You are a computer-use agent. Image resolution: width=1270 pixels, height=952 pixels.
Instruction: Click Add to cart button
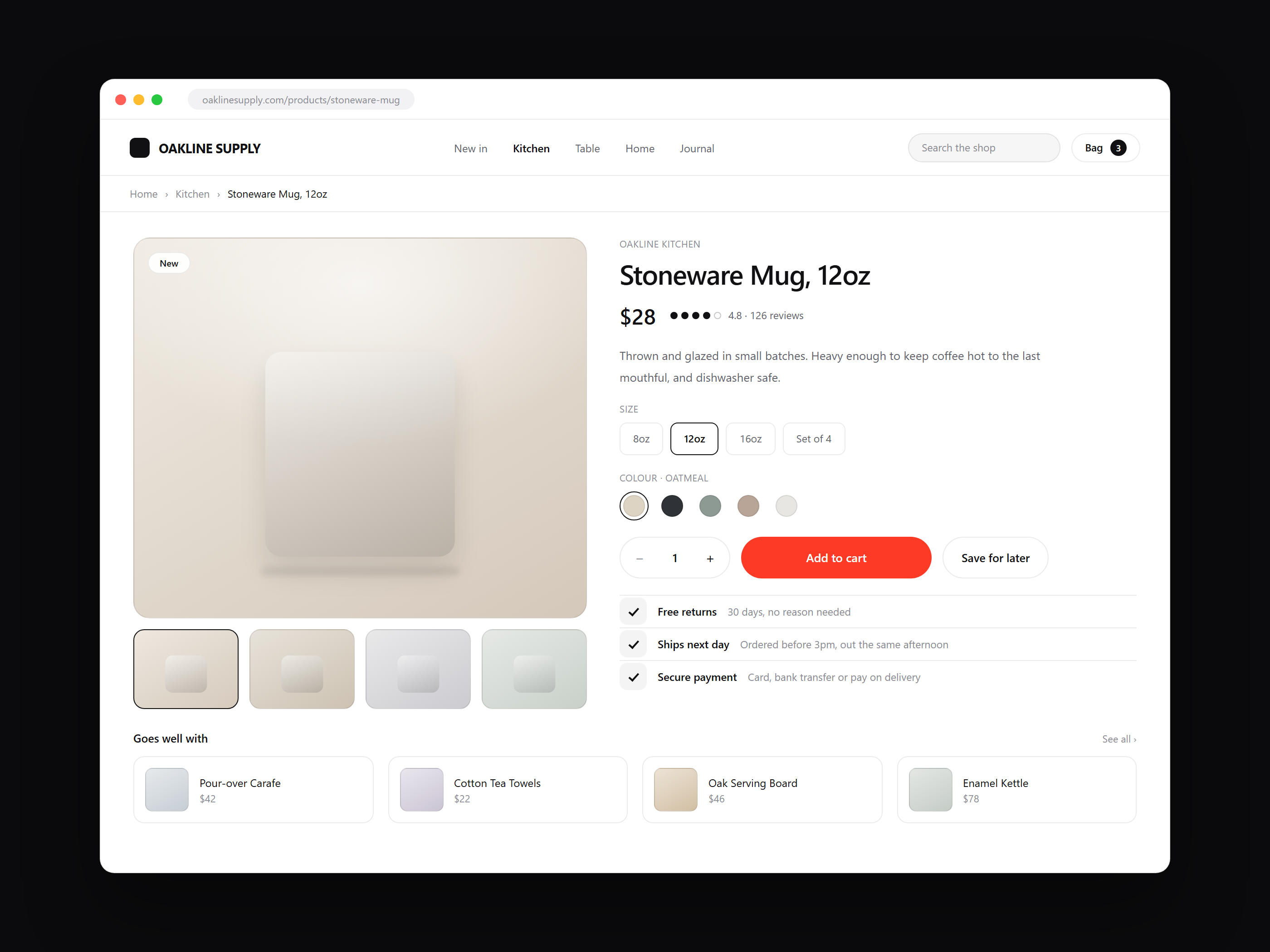click(x=836, y=558)
